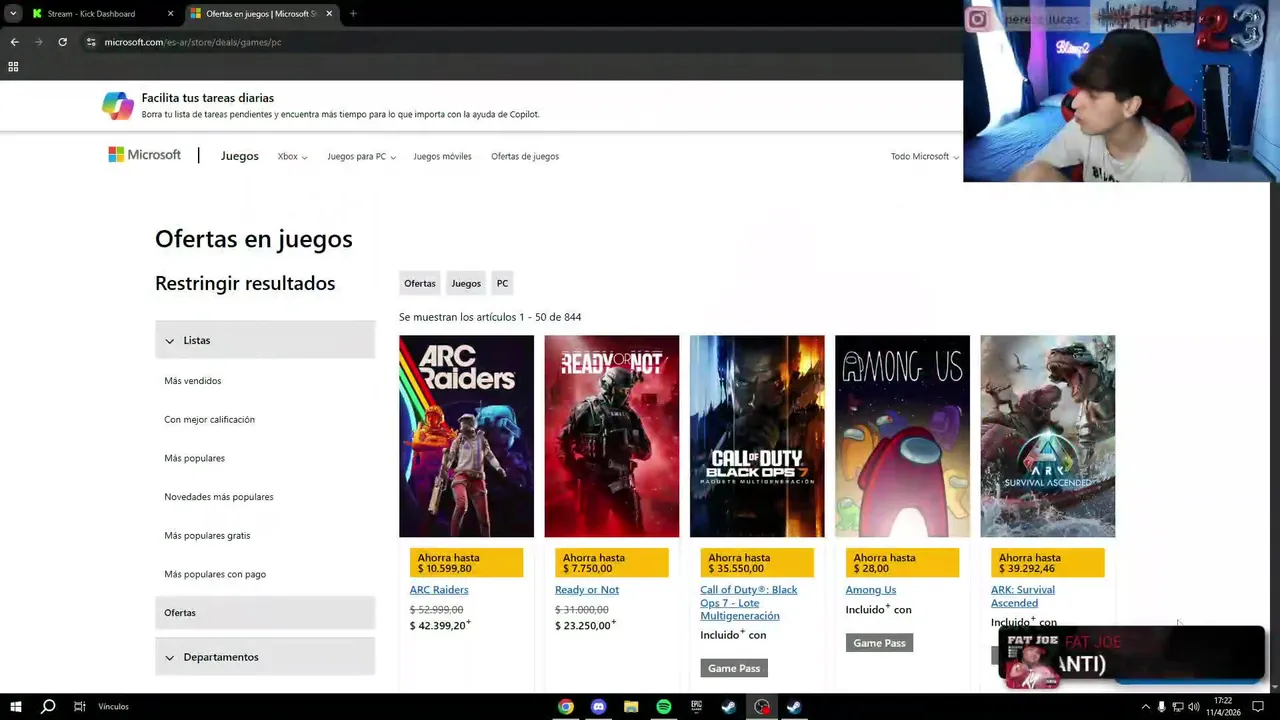Select Más populares list filter

tap(195, 458)
